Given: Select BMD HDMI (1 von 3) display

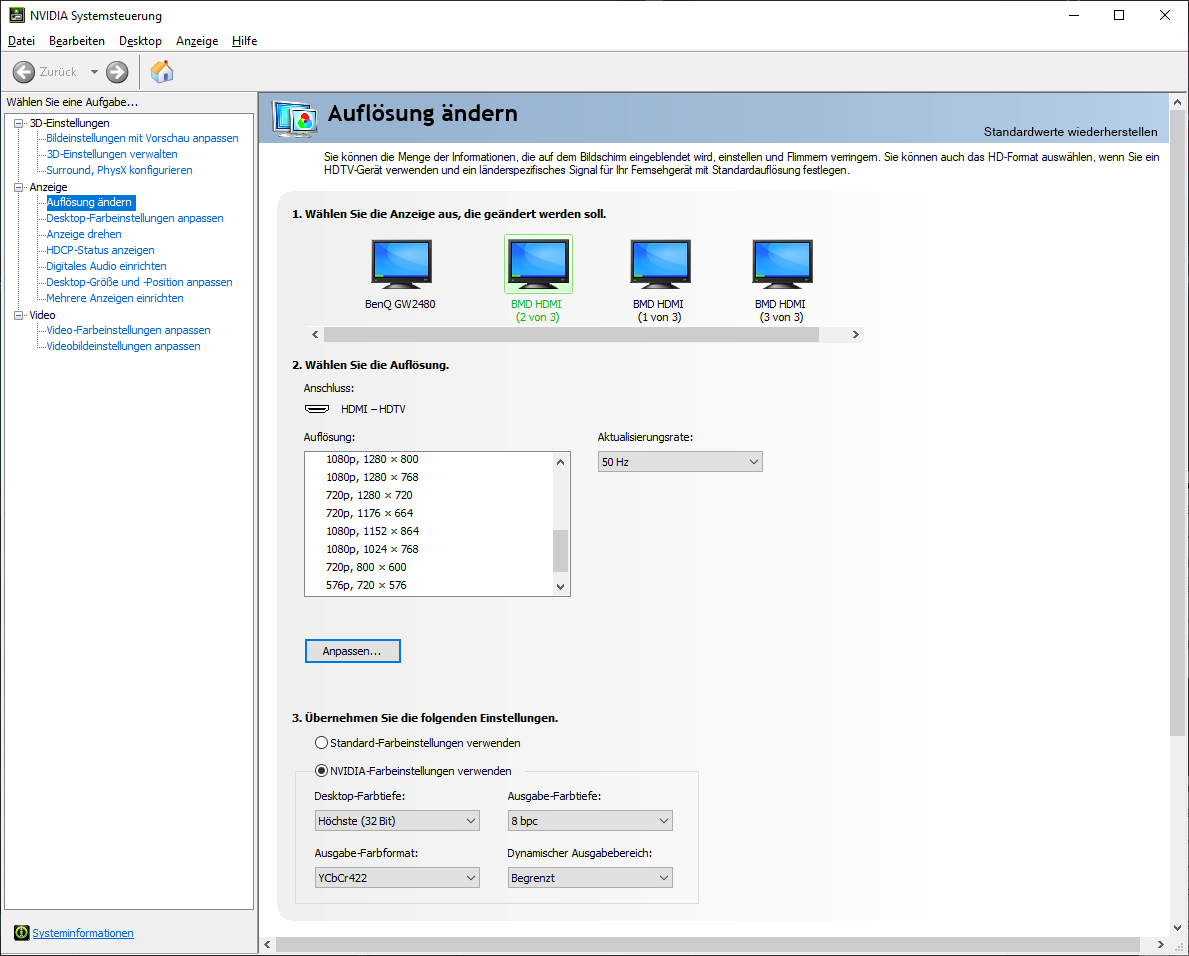Looking at the screenshot, I should click(660, 265).
